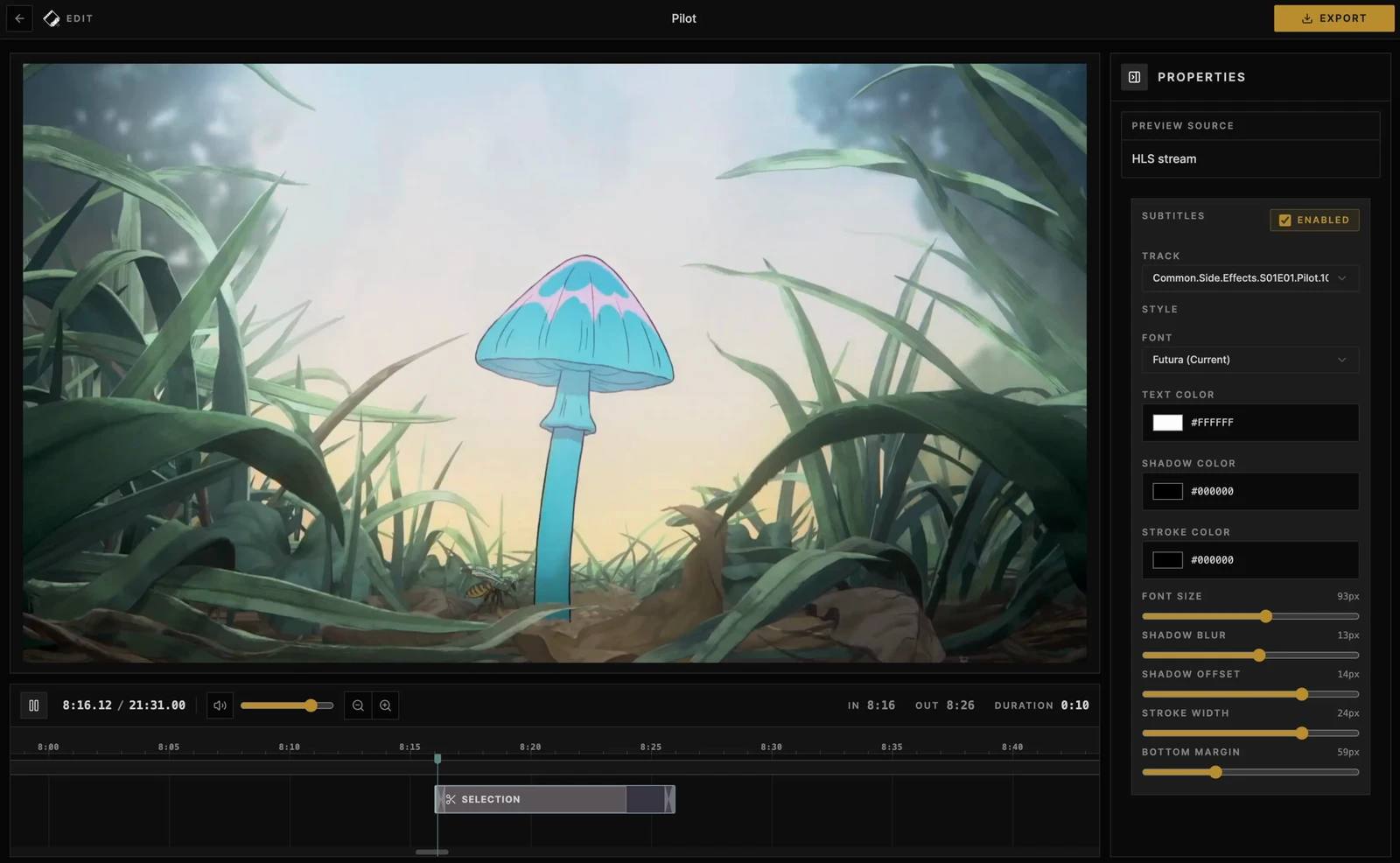This screenshot has width=1400, height=863.
Task: Go back with the arrow icon
Action: [19, 18]
